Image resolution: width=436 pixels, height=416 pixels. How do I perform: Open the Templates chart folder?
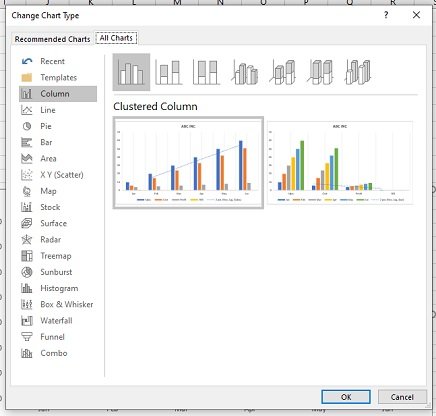58,78
